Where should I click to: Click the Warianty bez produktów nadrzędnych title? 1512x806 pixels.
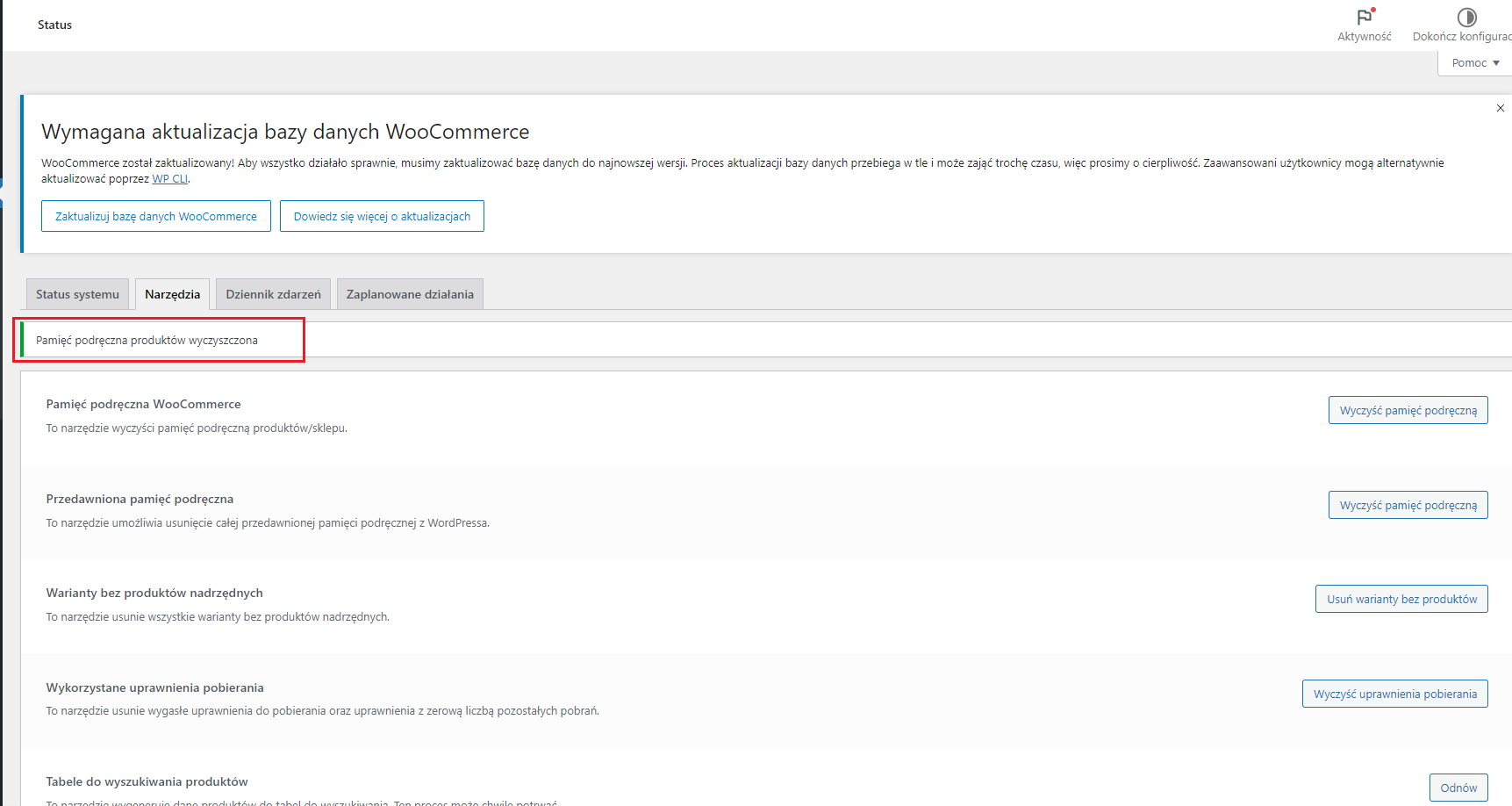pyautogui.click(x=154, y=593)
